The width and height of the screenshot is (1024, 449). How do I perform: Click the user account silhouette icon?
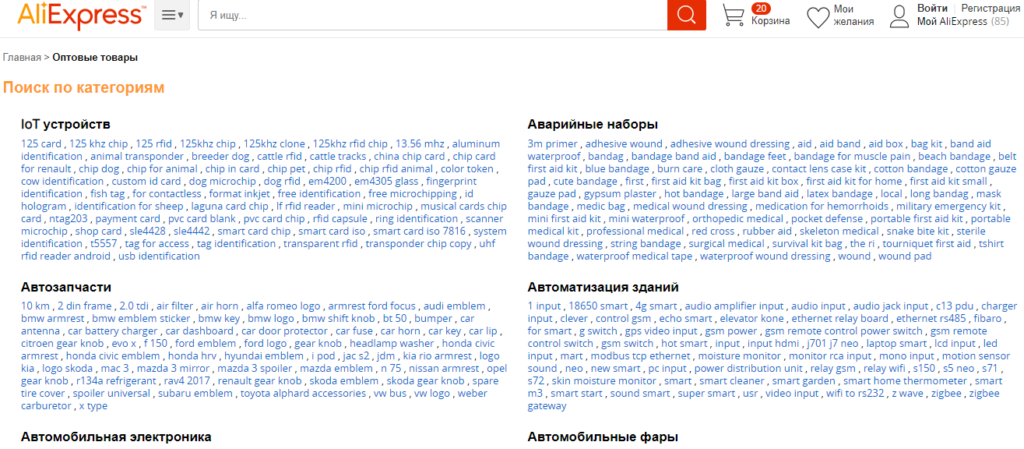pyautogui.click(x=900, y=16)
